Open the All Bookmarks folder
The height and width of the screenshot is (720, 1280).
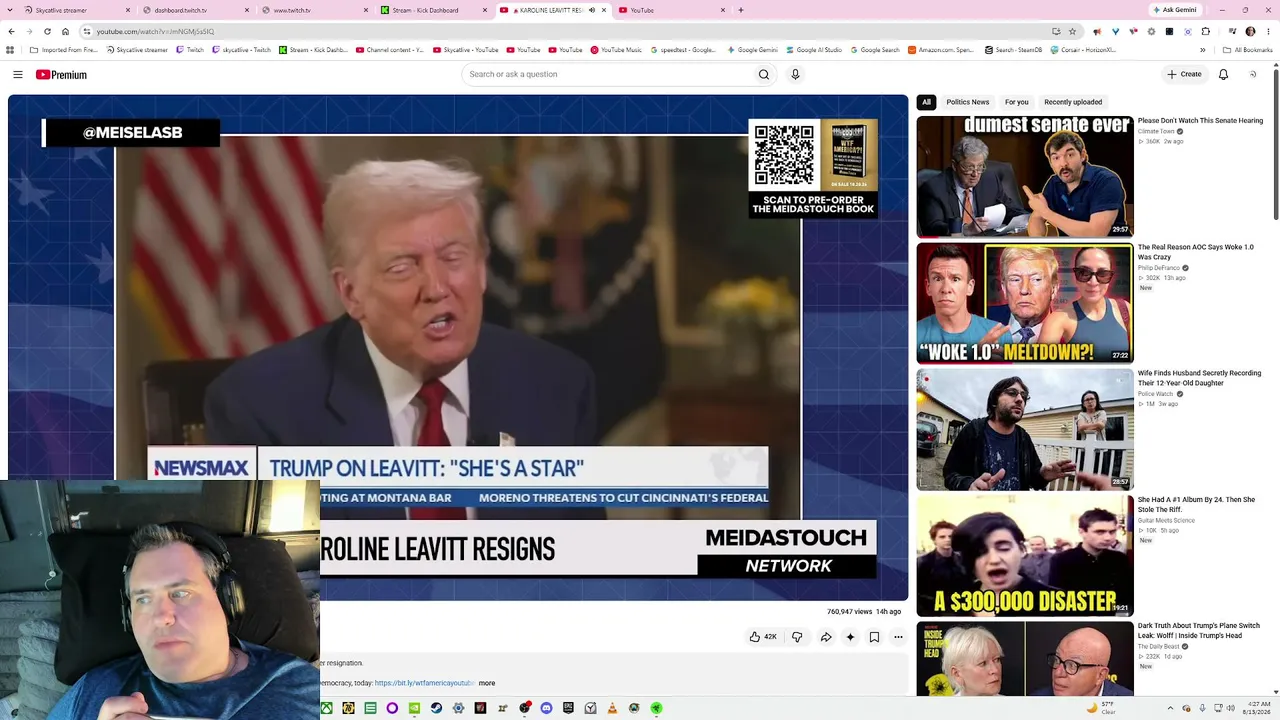pyautogui.click(x=1248, y=50)
